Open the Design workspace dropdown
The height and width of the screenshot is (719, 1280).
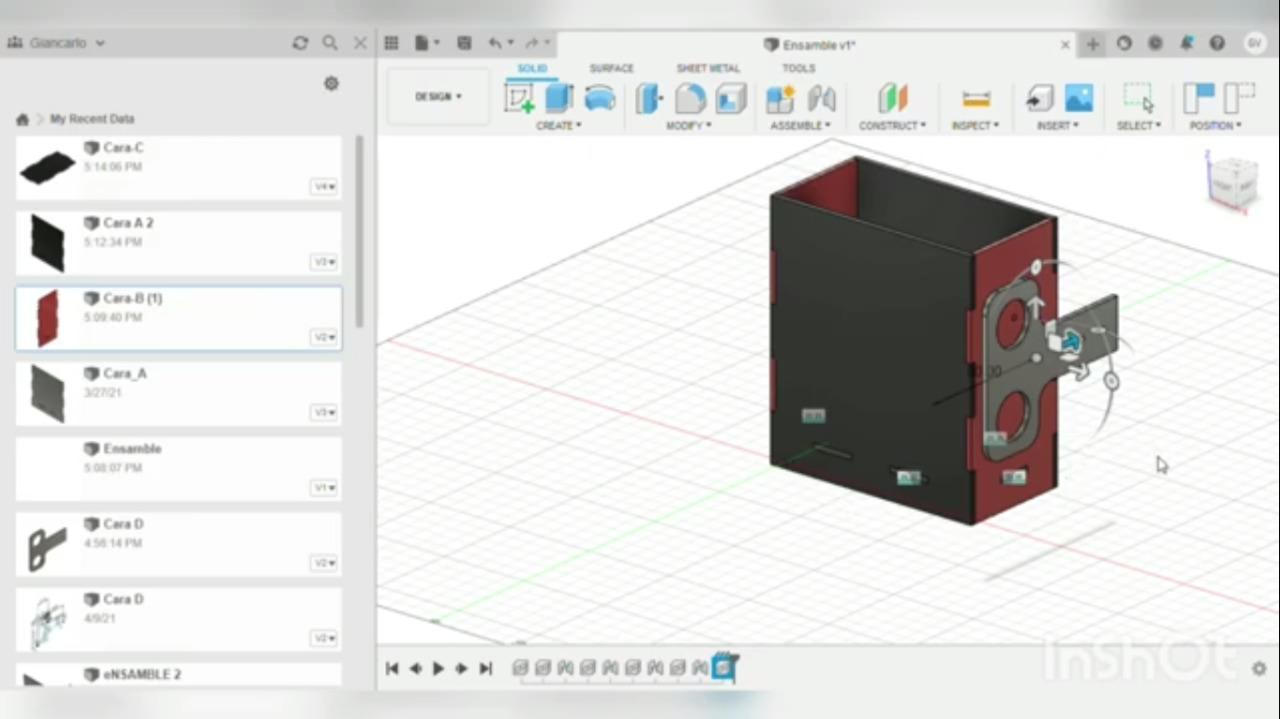[438, 97]
